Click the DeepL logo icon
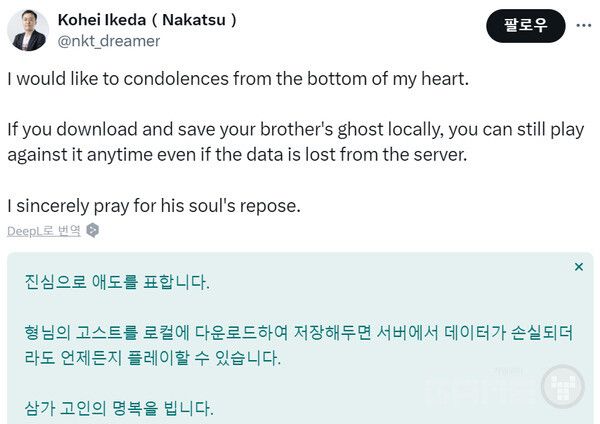 pyautogui.click(x=93, y=231)
